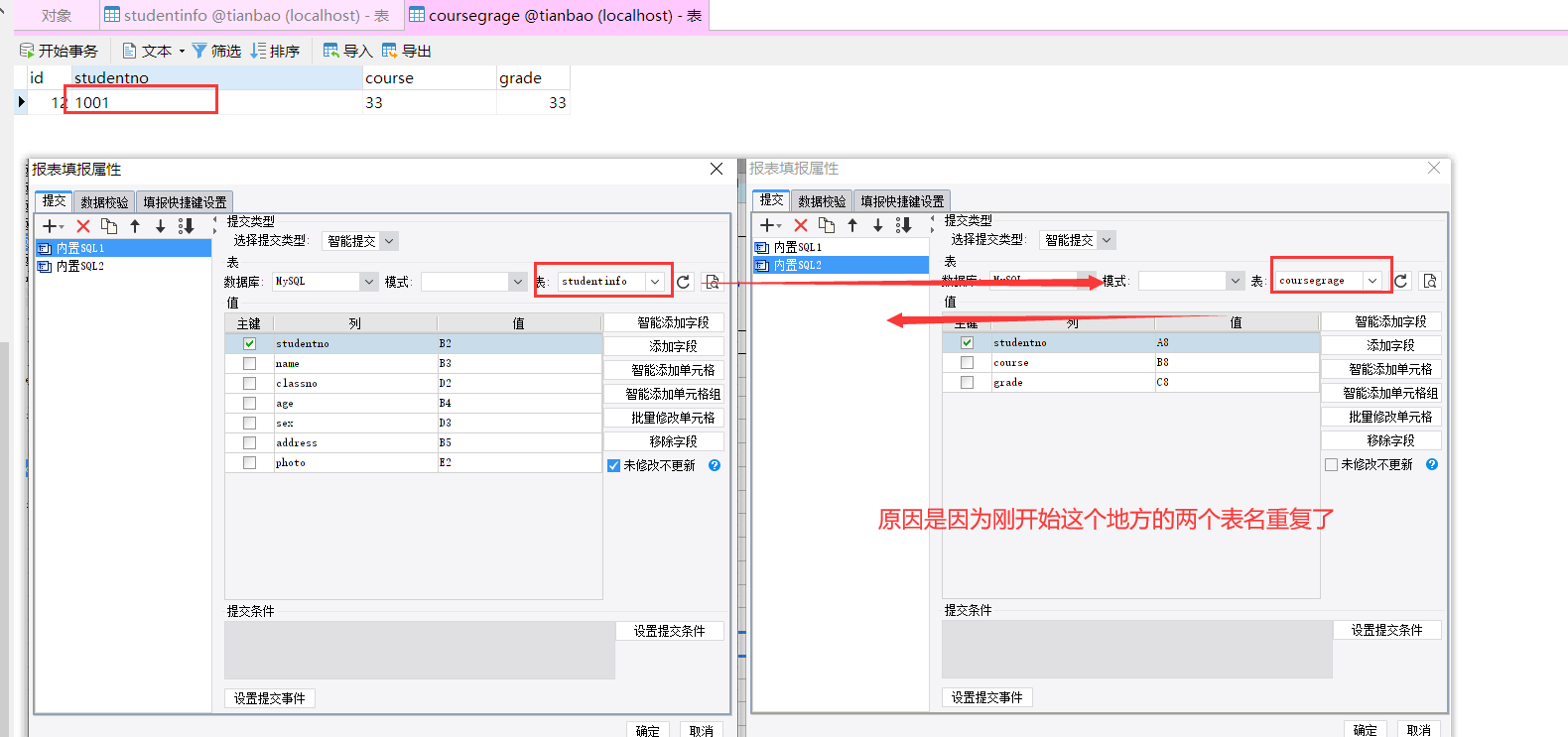Image resolution: width=1568 pixels, height=737 pixels.
Task: Select 内置SQL2 in left dialog list
Action: click(x=123, y=266)
